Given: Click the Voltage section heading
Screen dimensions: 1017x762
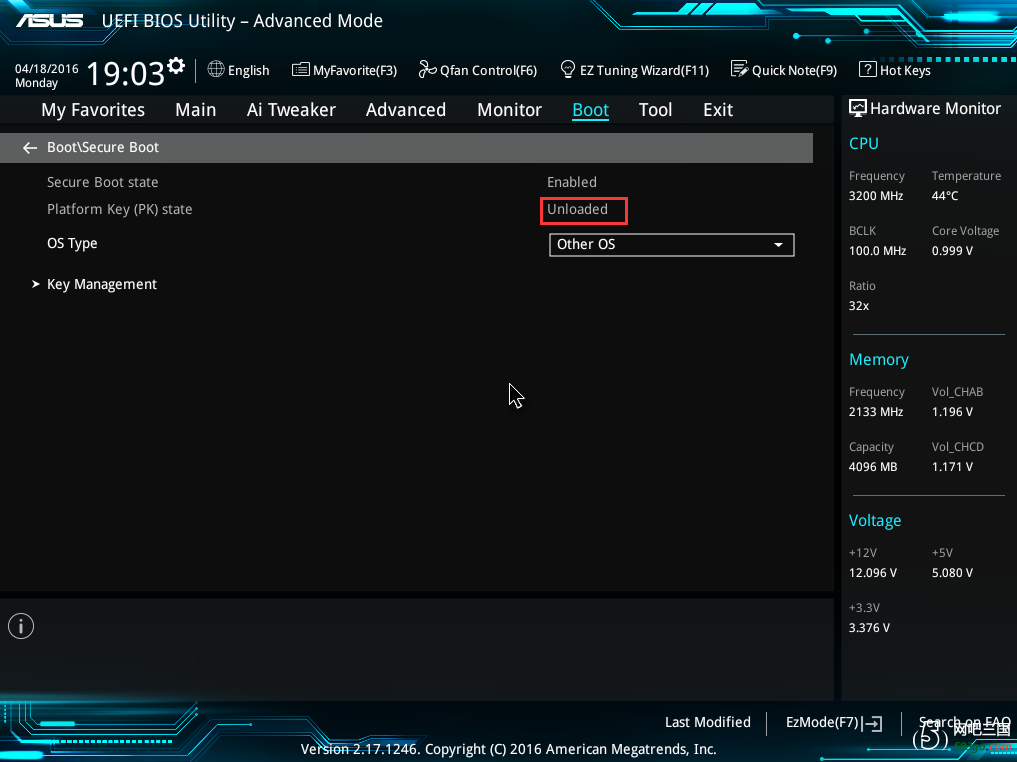Looking at the screenshot, I should tap(875, 521).
